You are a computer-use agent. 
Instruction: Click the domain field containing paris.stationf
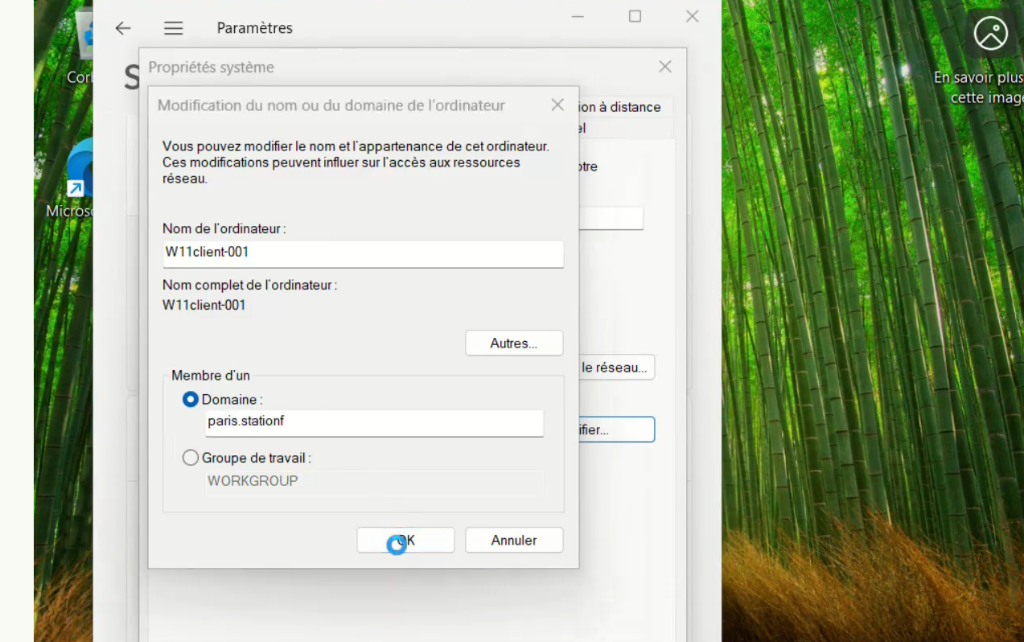coord(373,422)
